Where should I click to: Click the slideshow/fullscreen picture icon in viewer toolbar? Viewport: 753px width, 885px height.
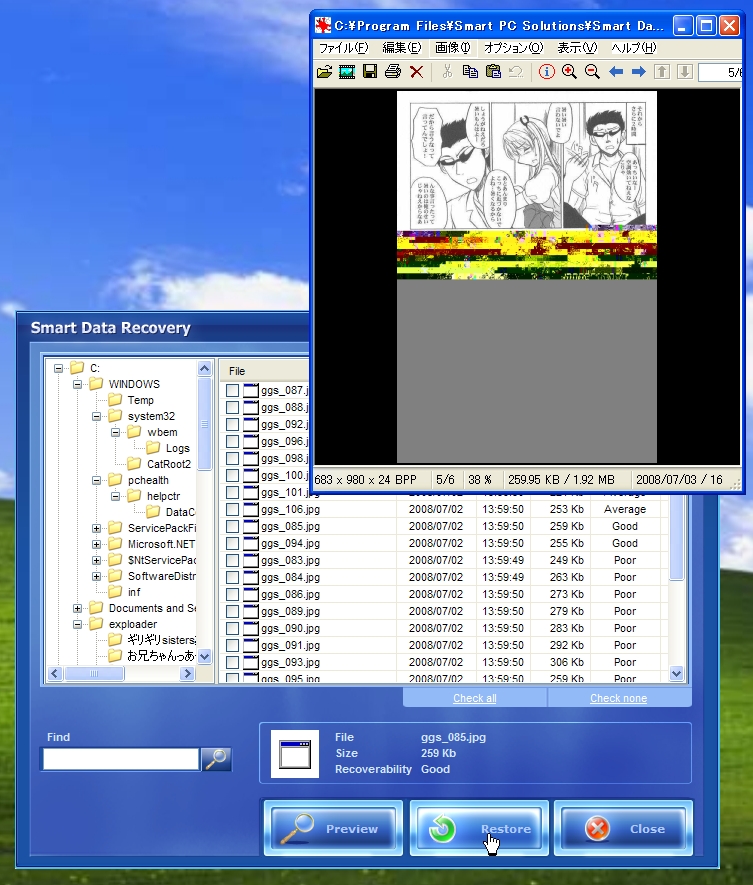point(347,72)
